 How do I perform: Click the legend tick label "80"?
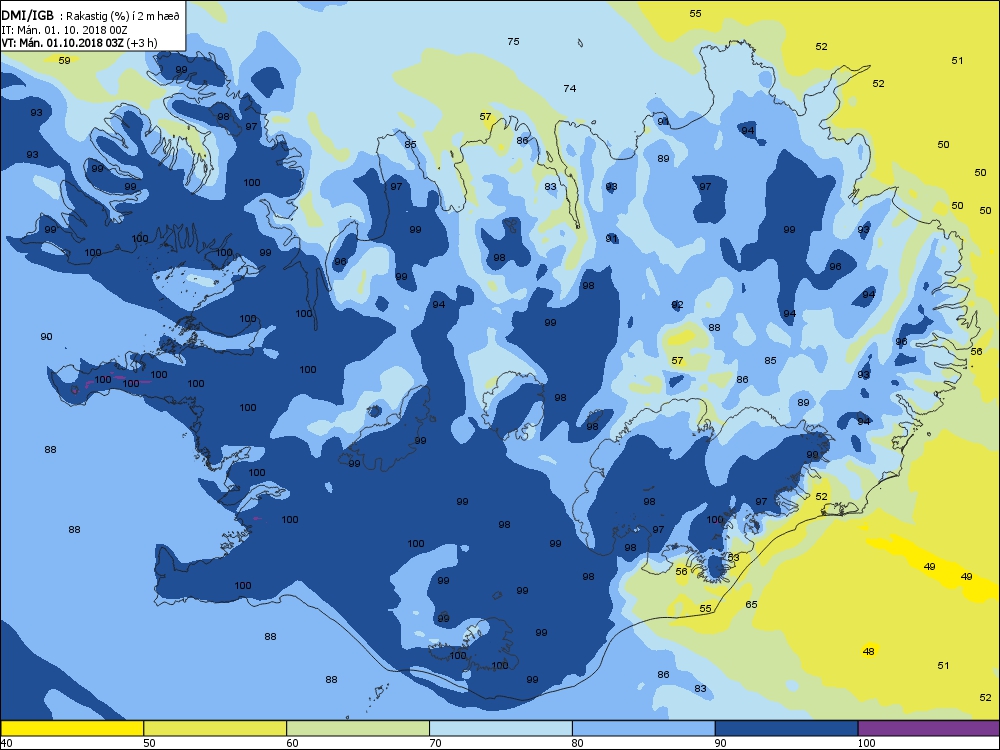coord(578,743)
